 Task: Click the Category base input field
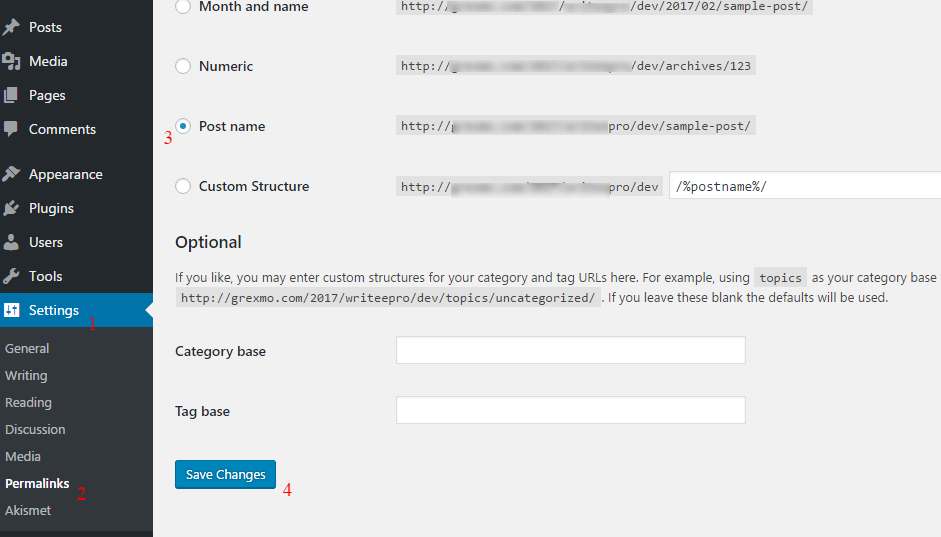pyautogui.click(x=571, y=350)
